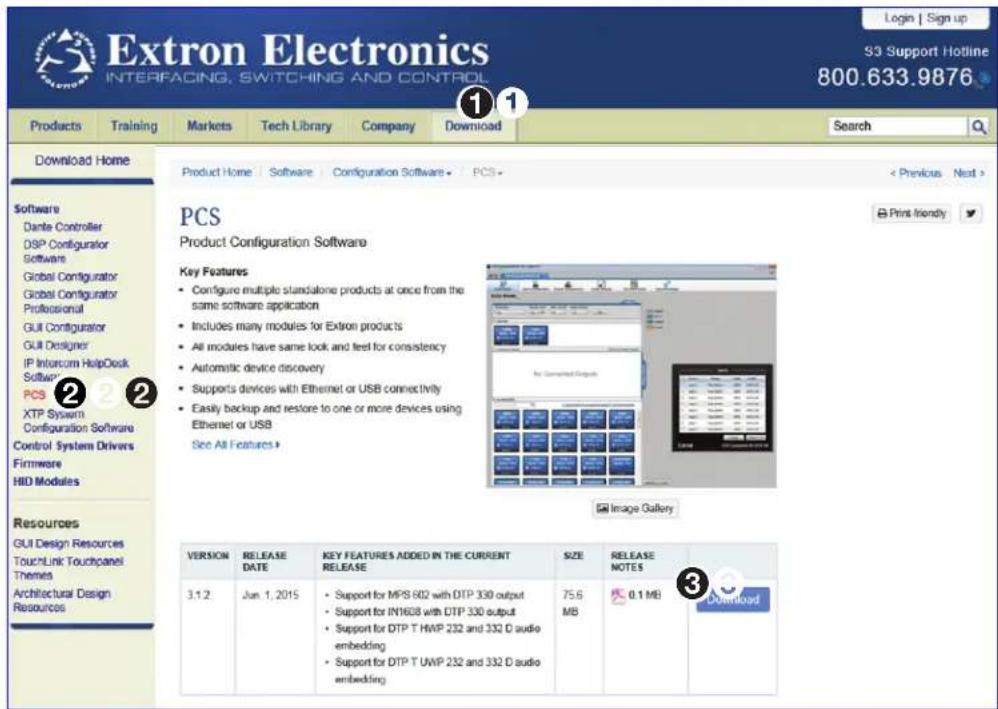This screenshot has width=998, height=709.
Task: Click the release date Jun. 1, 2015
Action: tap(271, 595)
